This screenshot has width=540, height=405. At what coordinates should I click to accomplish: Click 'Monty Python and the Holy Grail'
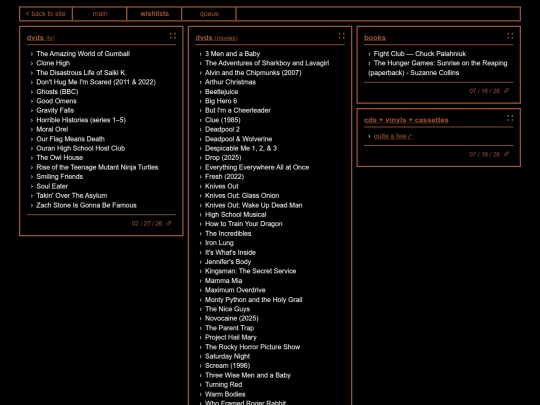(x=253, y=299)
